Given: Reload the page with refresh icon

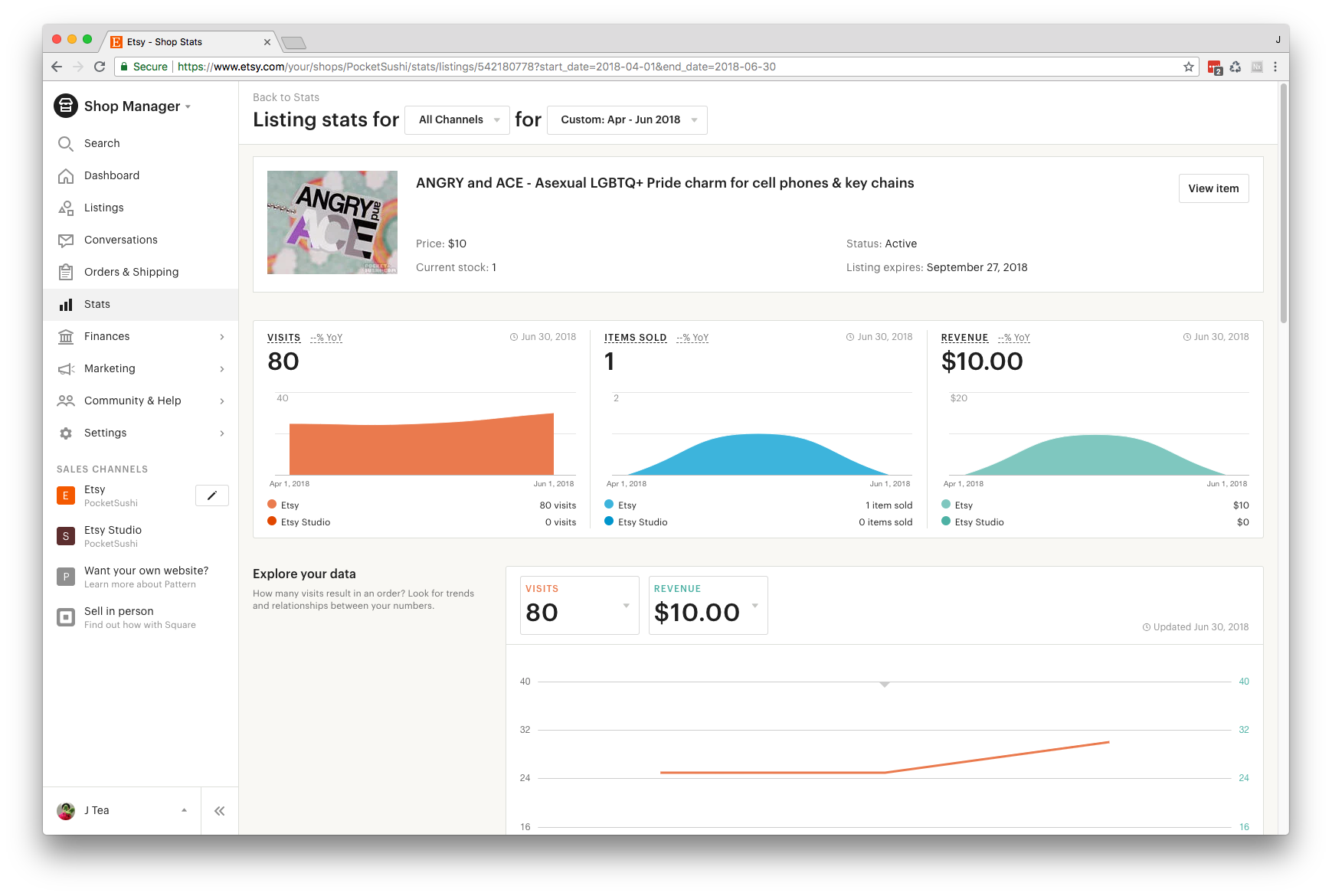Looking at the screenshot, I should coord(100,67).
